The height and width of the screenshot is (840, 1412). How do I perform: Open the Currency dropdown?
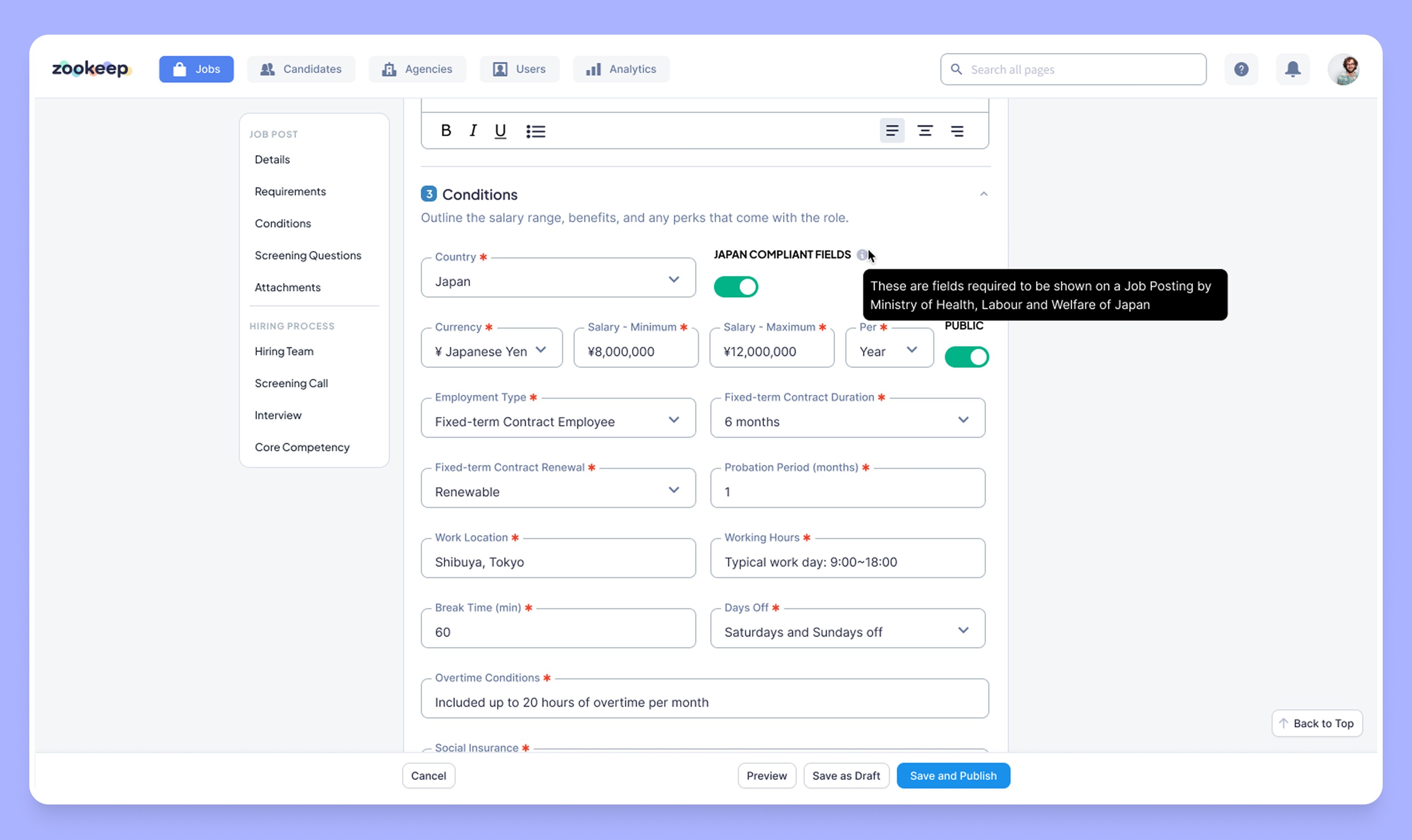coord(491,348)
